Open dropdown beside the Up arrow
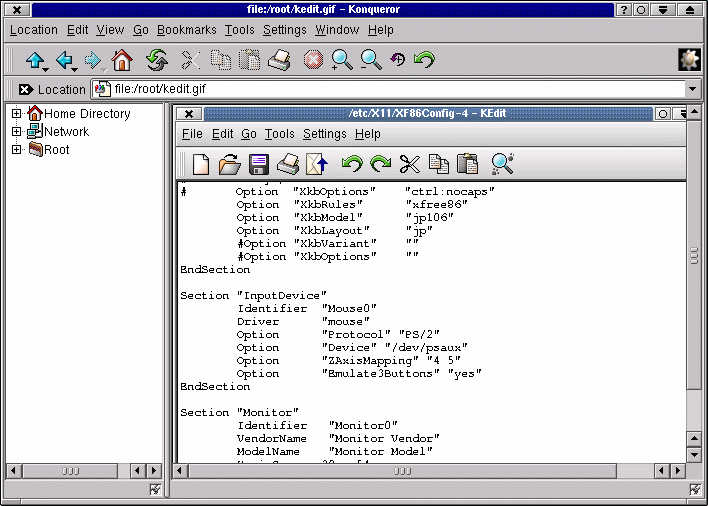This screenshot has height=506, width=708. (46, 70)
